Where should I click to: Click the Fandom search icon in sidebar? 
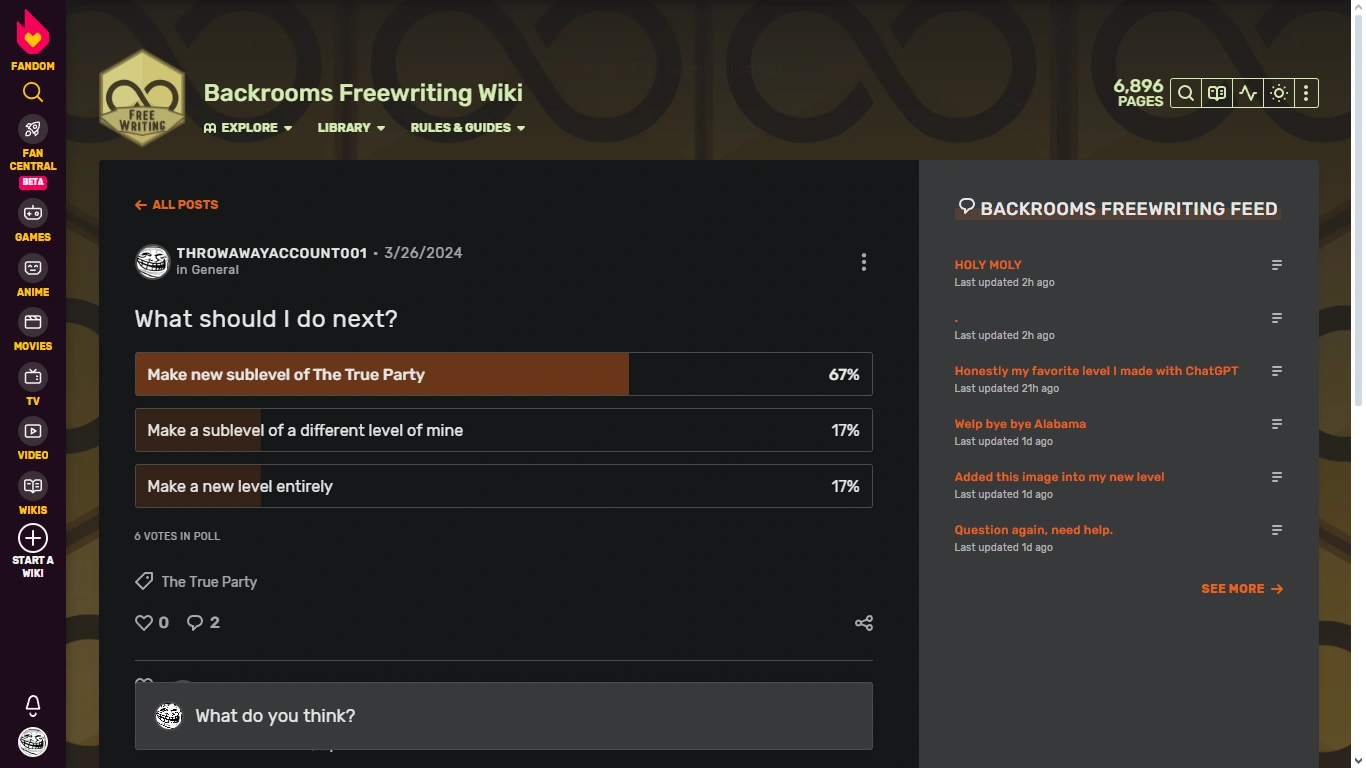click(x=33, y=93)
